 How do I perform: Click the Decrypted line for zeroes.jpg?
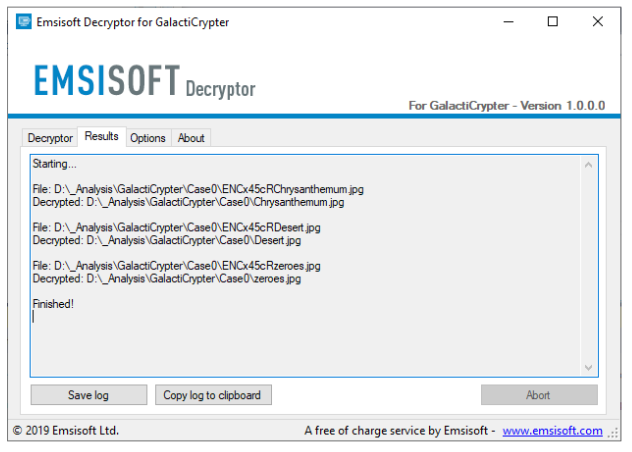point(166,279)
